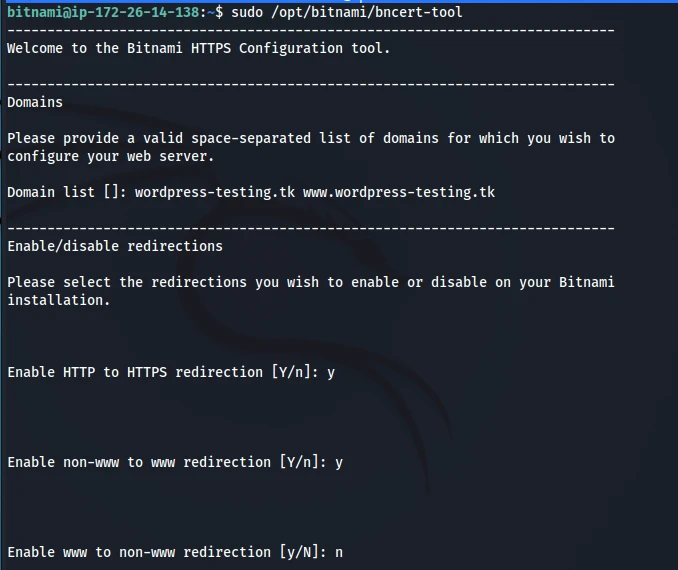
Task: Click the [Y/n] option on the HTTPS redirection line
Action: (291, 372)
